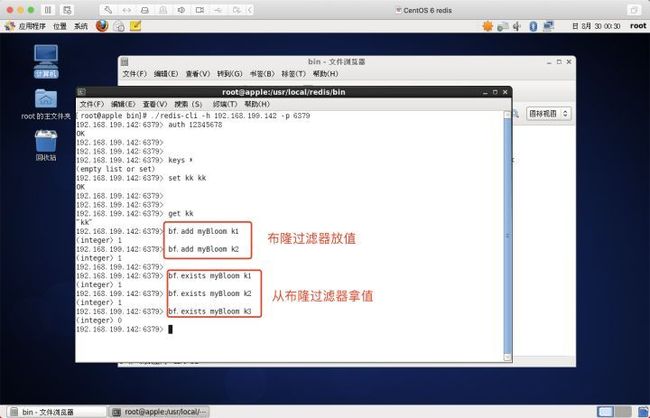The height and width of the screenshot is (418, 650).
Task: Click the terminal vertical scrollbar
Action: point(507,236)
